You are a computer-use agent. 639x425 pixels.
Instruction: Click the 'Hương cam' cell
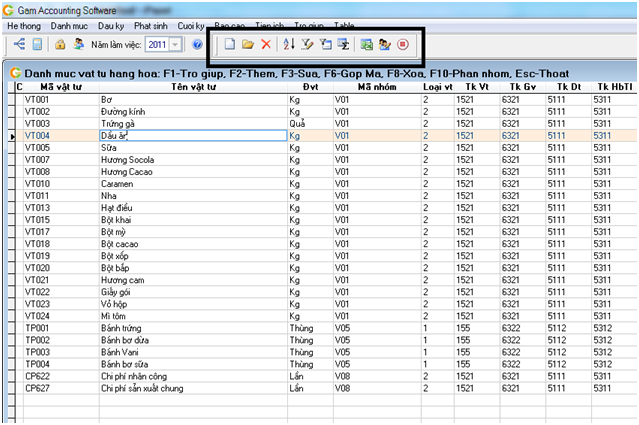tap(194, 280)
